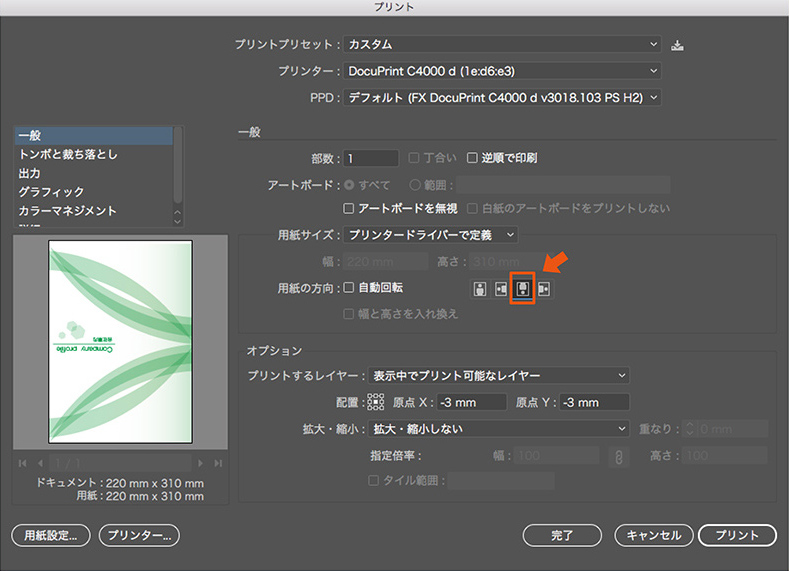Image resolution: width=789 pixels, height=571 pixels.
Task: Go to first preview page
Action: click(x=22, y=463)
